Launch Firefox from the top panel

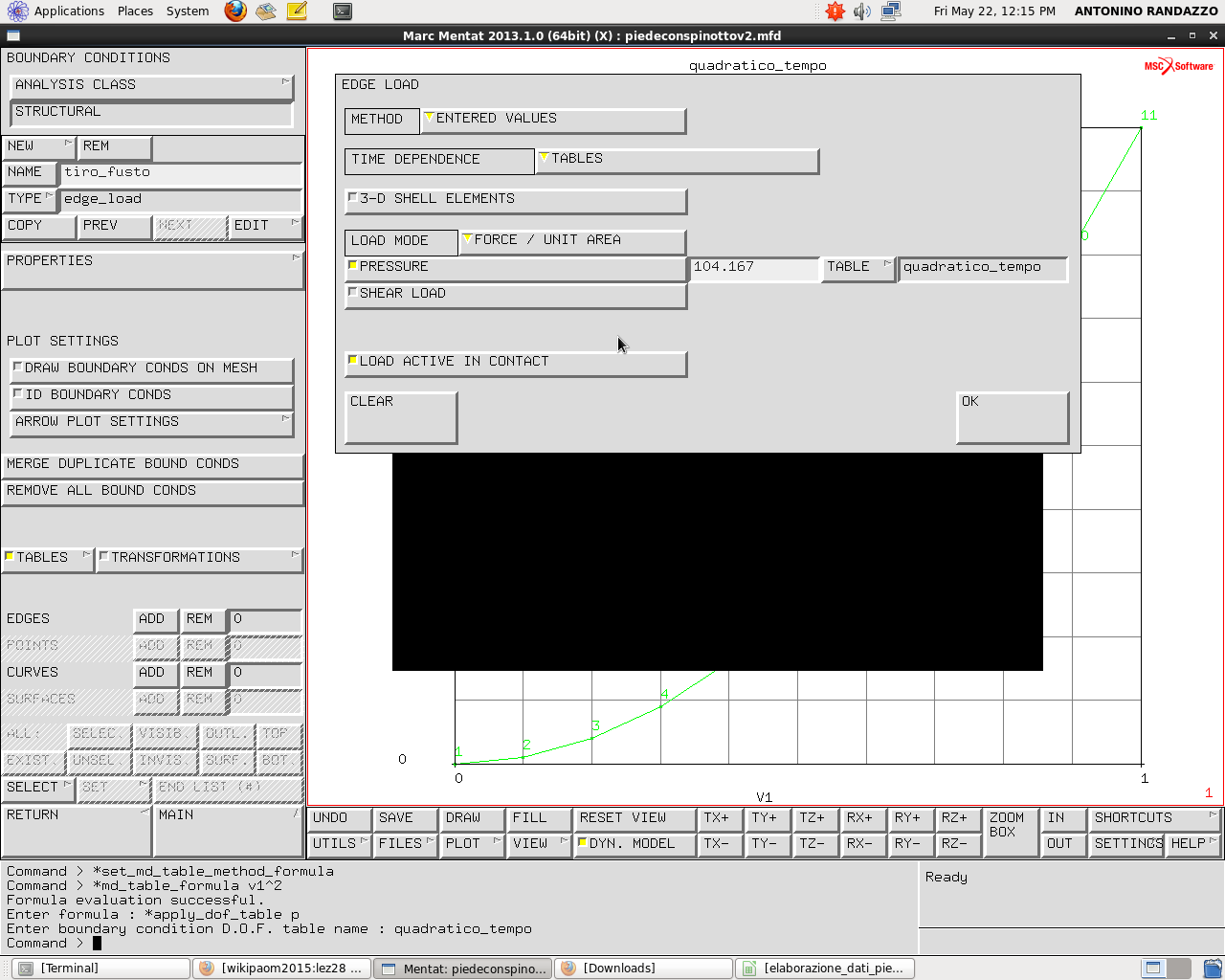235,11
